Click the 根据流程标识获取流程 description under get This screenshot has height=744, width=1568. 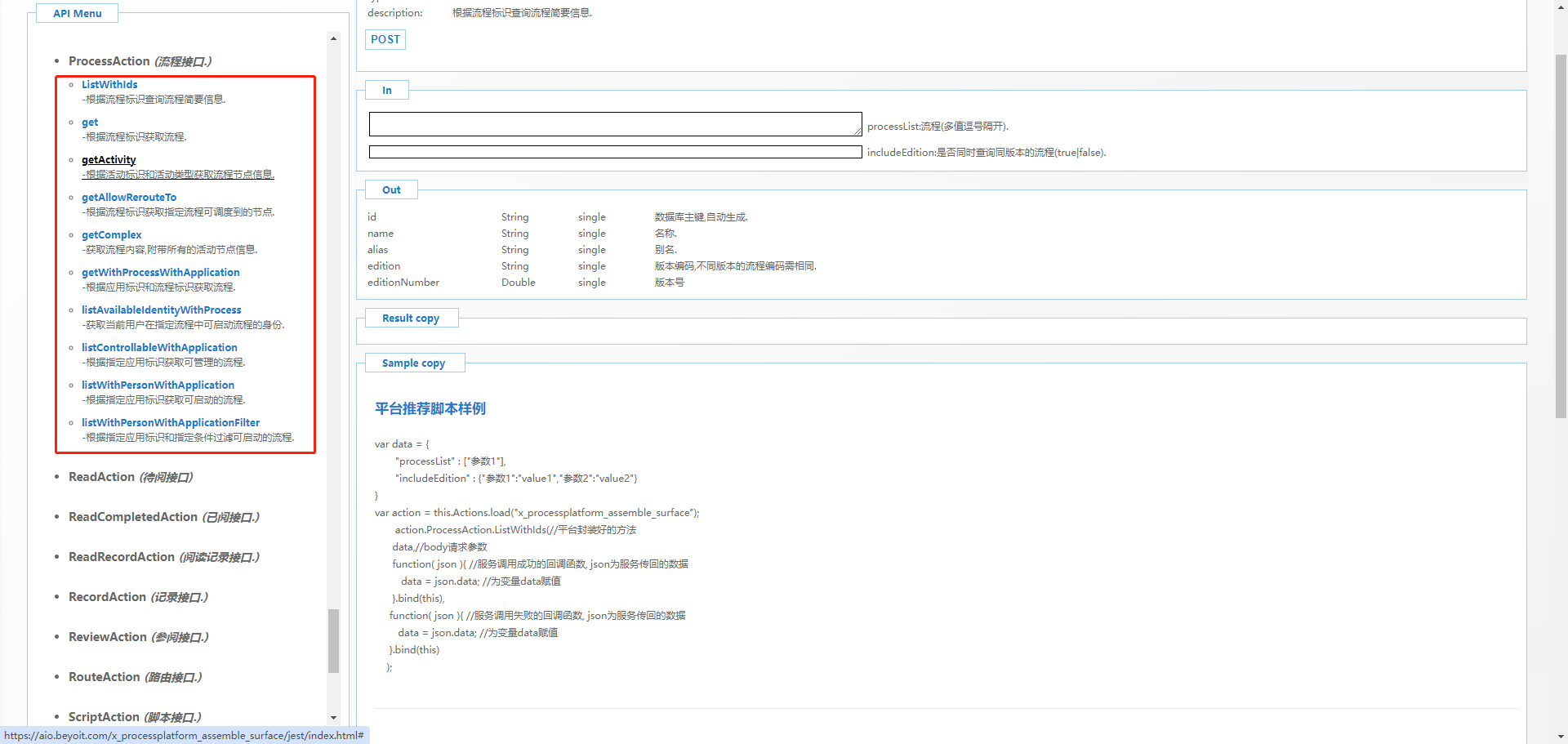135,137
